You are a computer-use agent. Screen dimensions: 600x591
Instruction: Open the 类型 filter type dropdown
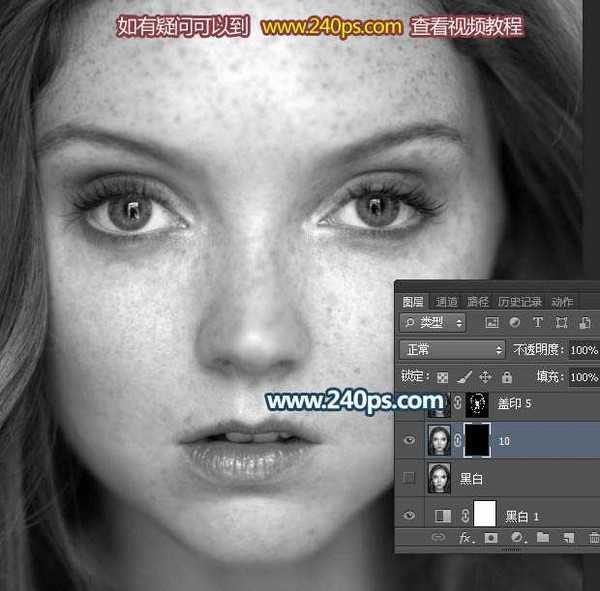click(x=432, y=323)
